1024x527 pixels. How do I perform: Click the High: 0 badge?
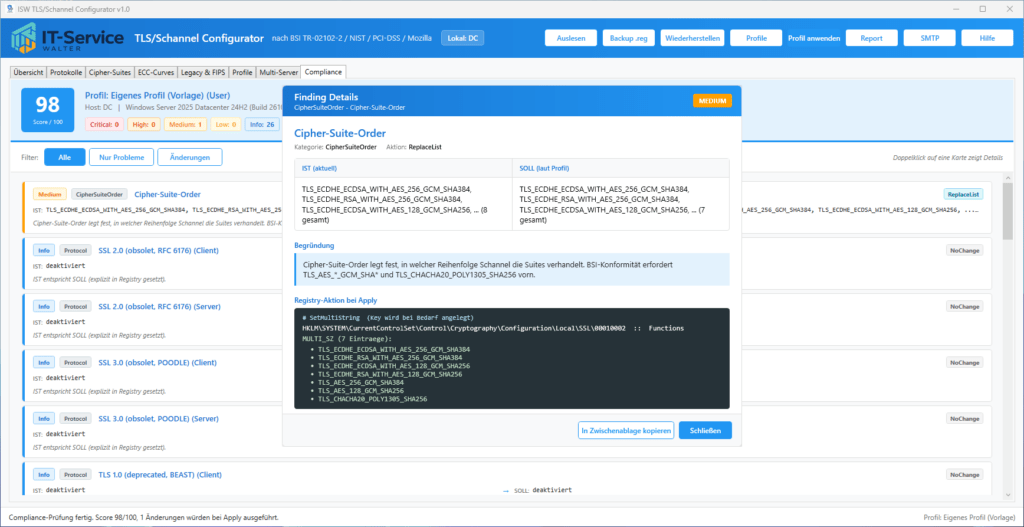pyautogui.click(x=144, y=124)
